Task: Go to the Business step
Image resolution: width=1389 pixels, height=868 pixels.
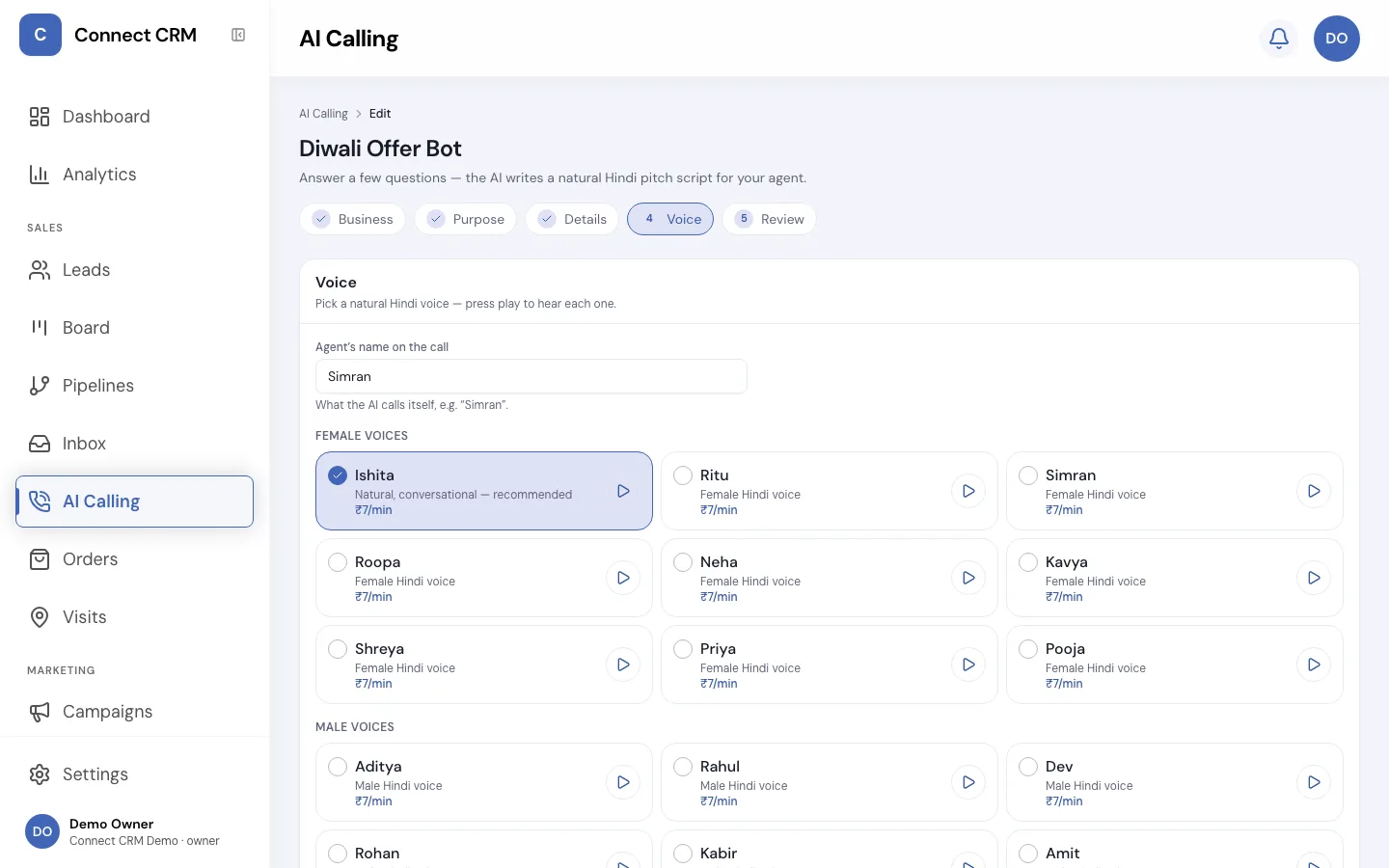Action: coord(353,219)
